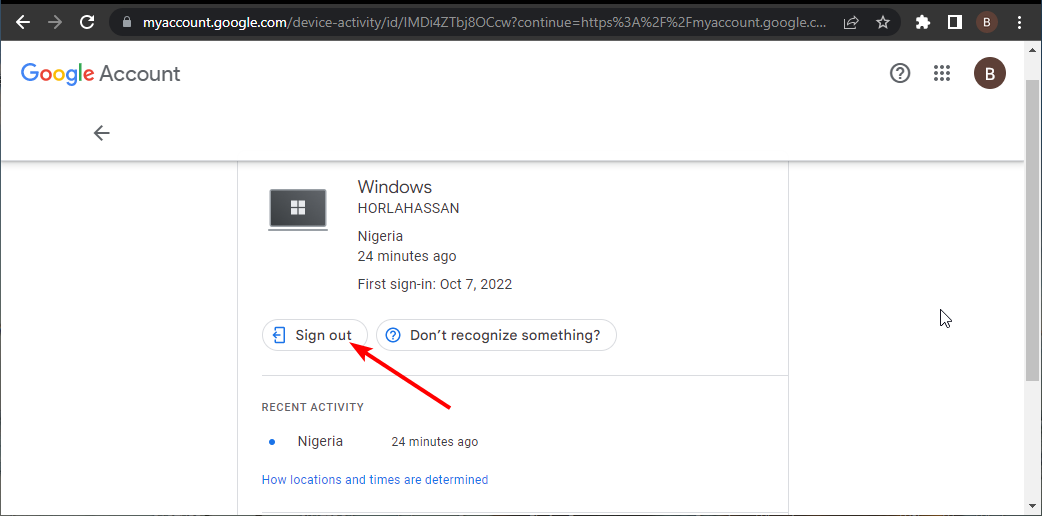Click the Chrome profile button in toolbar

[987, 21]
